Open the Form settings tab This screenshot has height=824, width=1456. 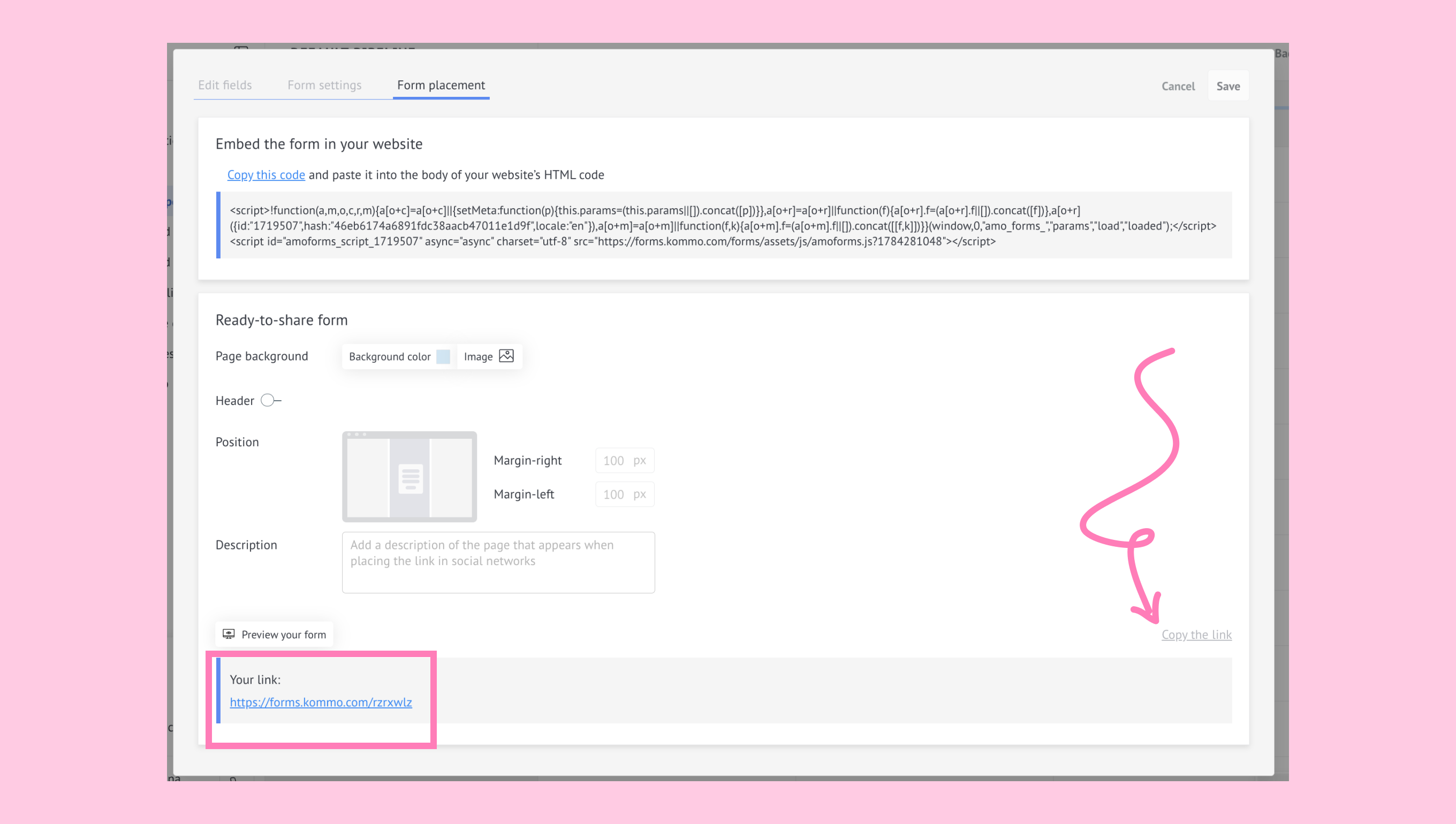[x=324, y=85]
